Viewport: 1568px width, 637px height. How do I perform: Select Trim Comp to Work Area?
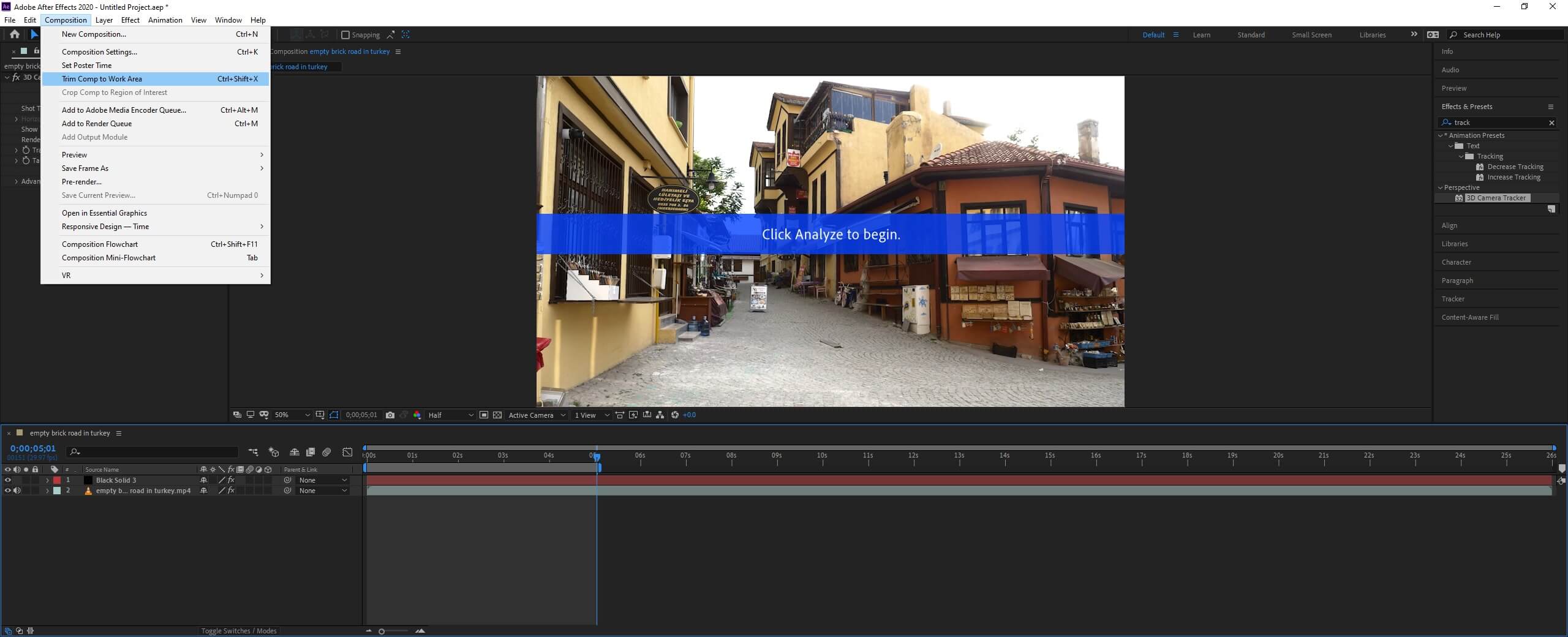pyautogui.click(x=102, y=79)
